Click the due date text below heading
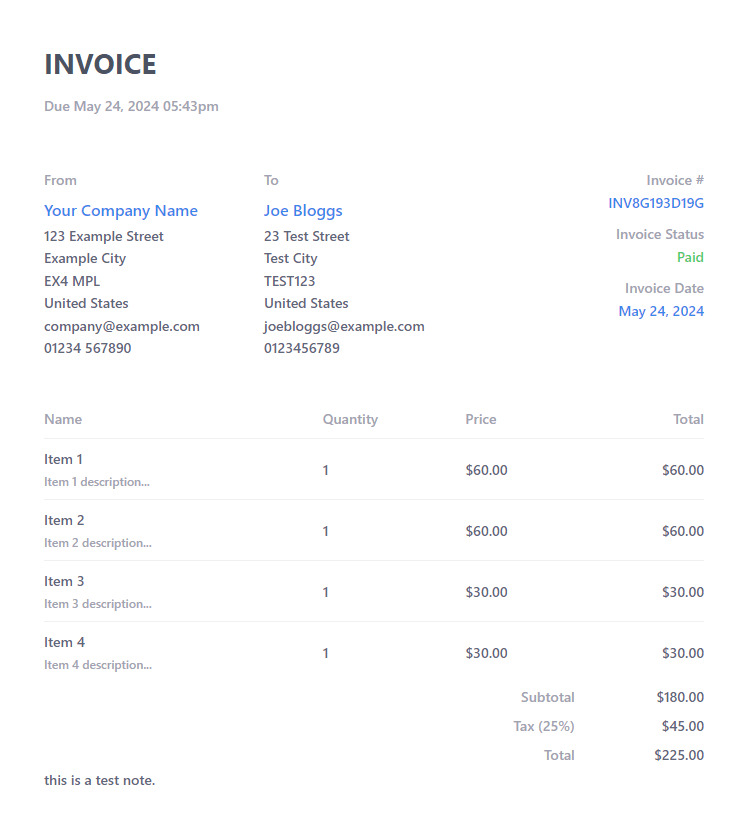This screenshot has height=834, width=747. pyautogui.click(x=131, y=106)
